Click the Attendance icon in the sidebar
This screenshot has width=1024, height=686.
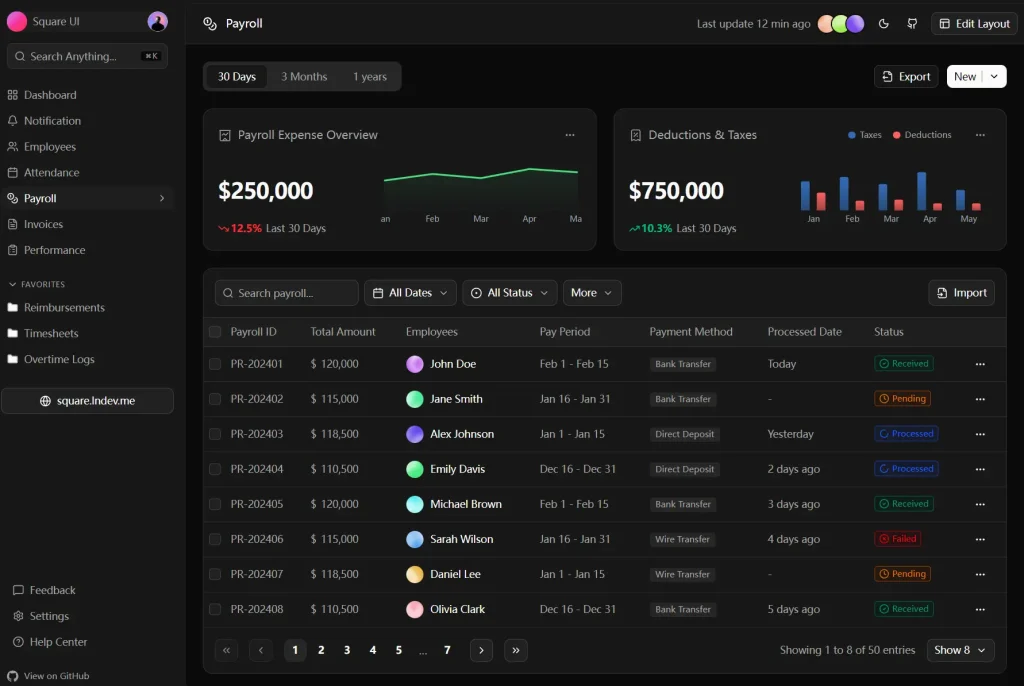15,172
